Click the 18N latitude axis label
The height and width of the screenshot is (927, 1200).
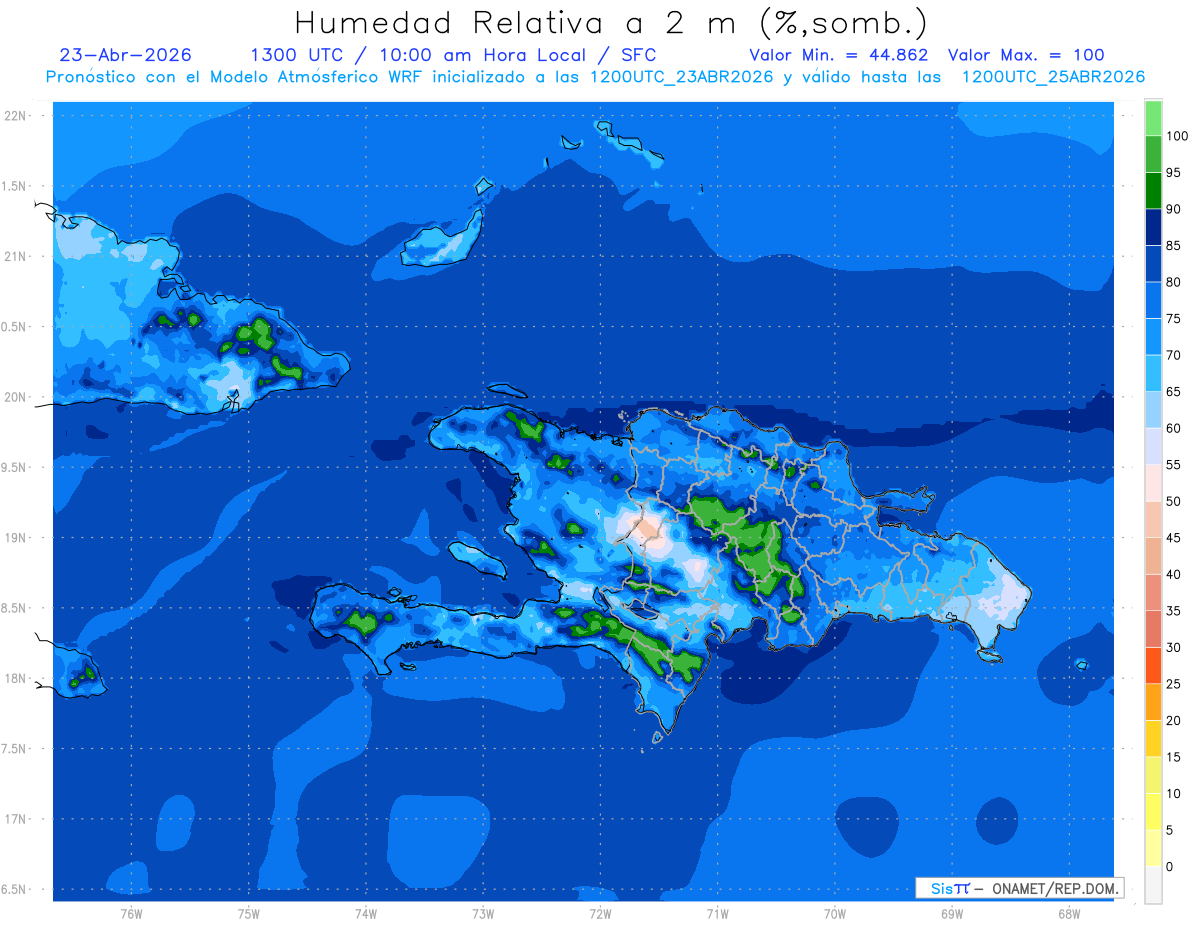16,678
